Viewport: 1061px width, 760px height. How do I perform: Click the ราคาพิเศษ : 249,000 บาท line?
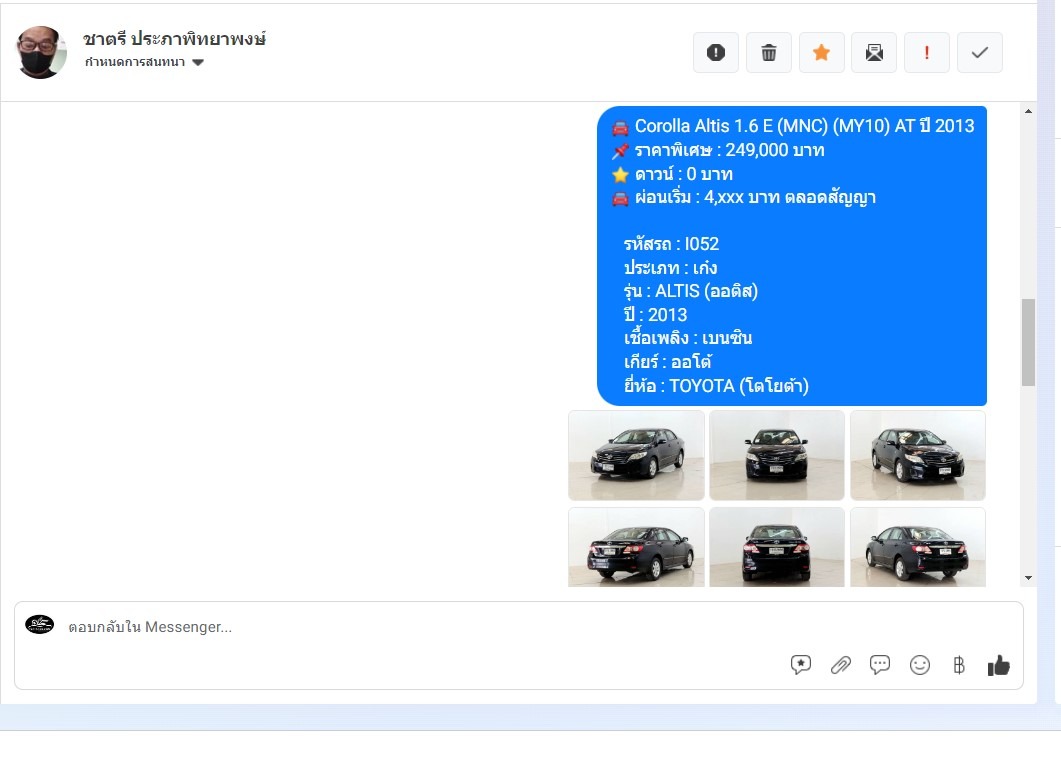718,150
